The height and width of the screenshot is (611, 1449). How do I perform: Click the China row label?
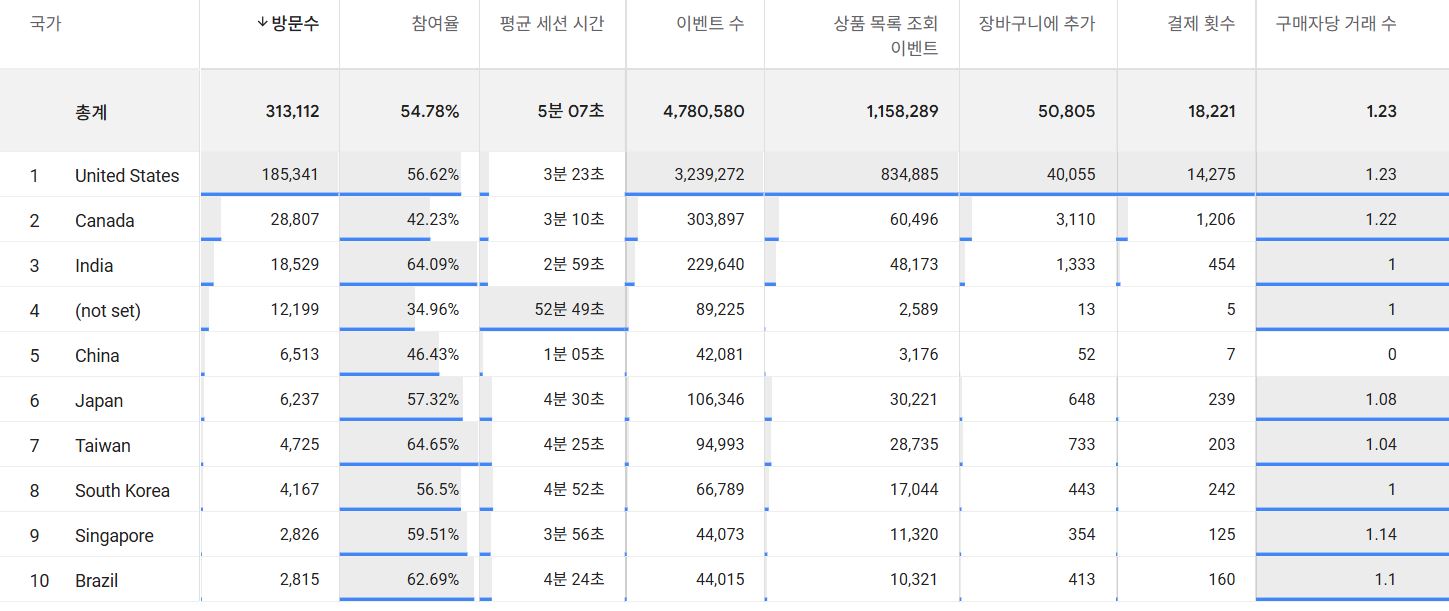coord(97,355)
